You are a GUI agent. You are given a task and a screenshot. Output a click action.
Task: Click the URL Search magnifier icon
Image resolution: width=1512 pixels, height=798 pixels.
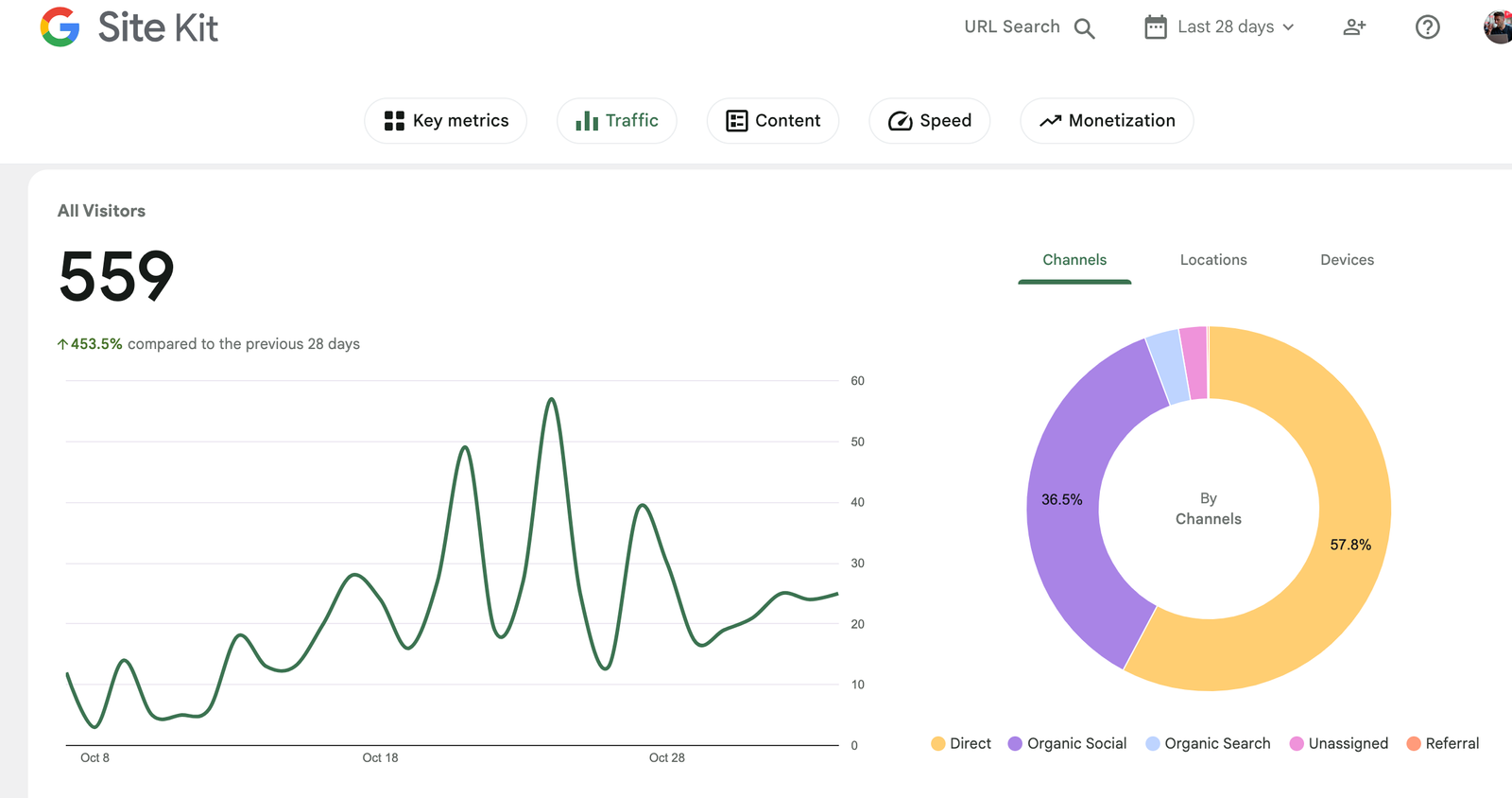point(1084,28)
